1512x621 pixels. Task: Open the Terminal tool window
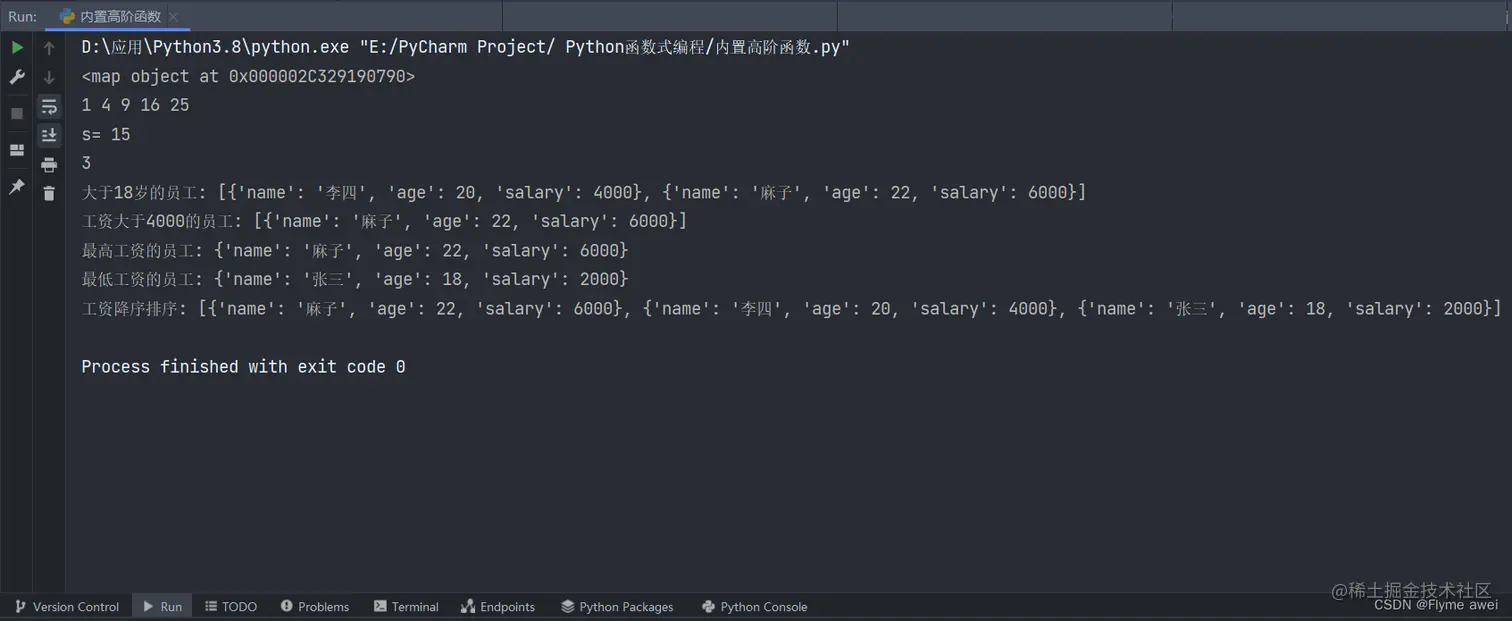click(x=406, y=606)
